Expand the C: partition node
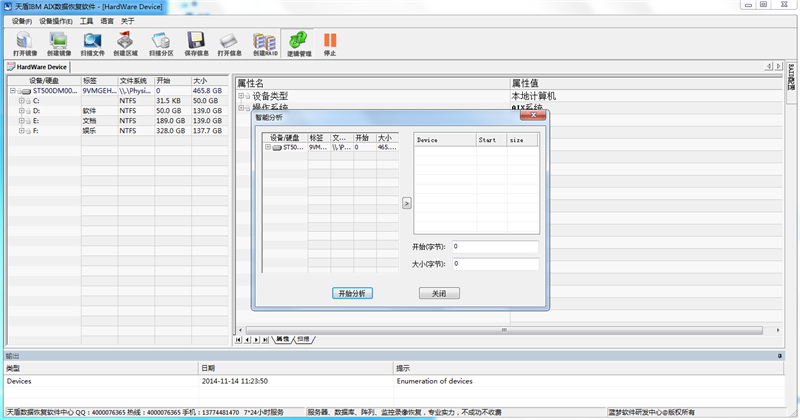This screenshot has width=800, height=420. click(x=21, y=101)
